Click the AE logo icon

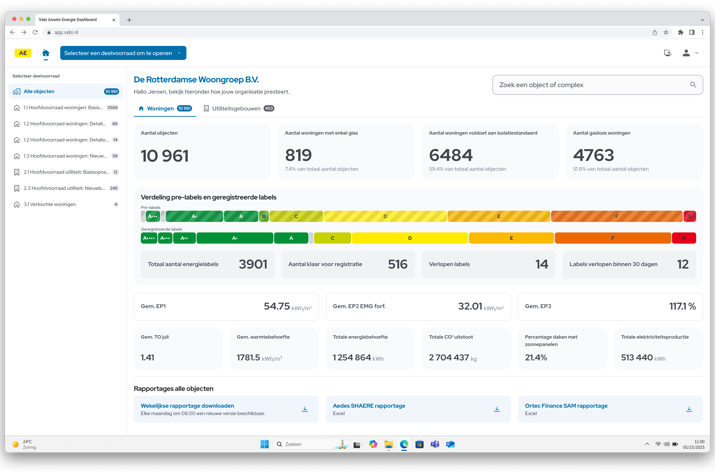pyautogui.click(x=23, y=53)
